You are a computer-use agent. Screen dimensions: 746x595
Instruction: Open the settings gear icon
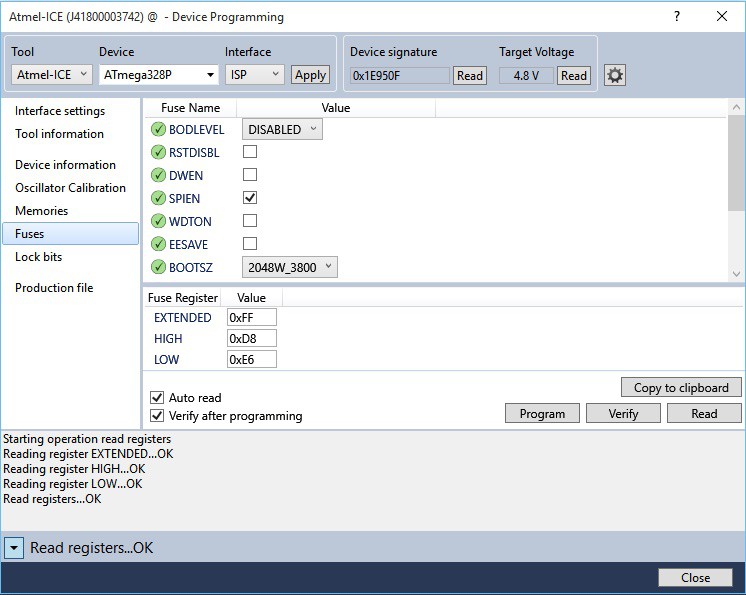click(x=615, y=75)
